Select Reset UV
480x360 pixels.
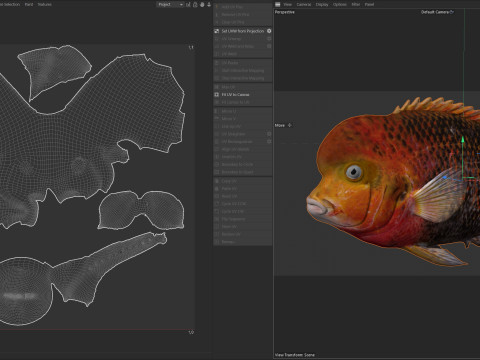[x=243, y=196]
